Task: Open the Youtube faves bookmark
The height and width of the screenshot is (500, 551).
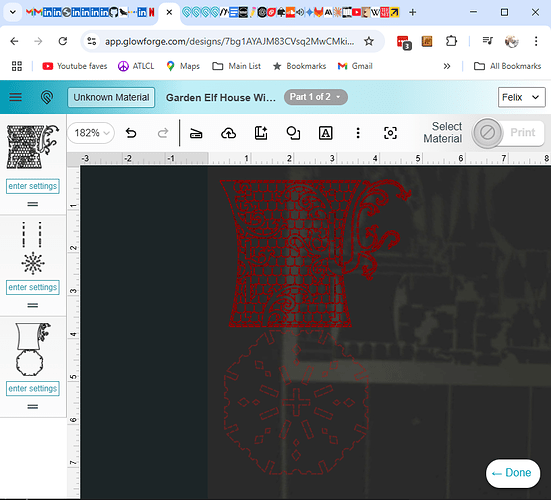Action: [x=75, y=66]
